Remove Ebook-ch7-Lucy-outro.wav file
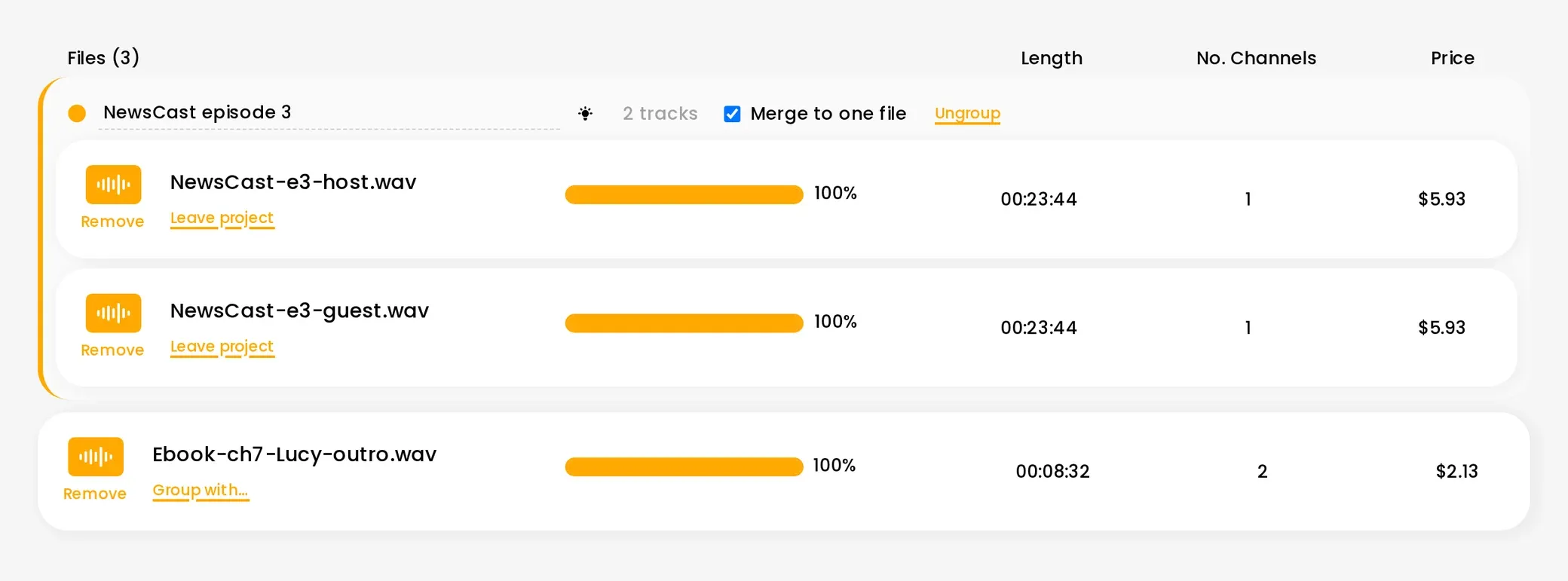 [x=95, y=494]
